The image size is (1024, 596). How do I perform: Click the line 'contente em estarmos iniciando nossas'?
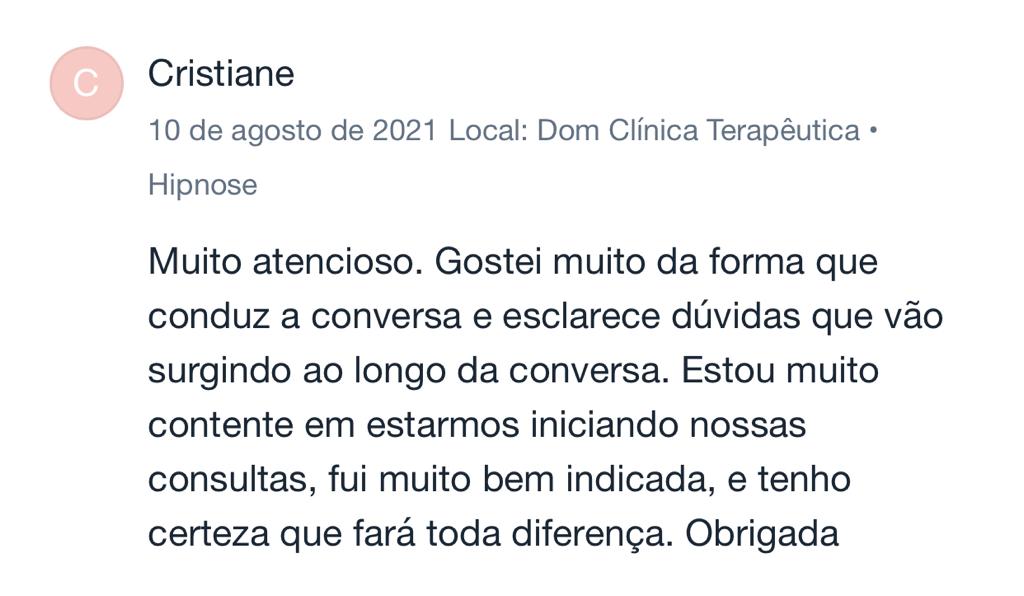click(x=477, y=425)
